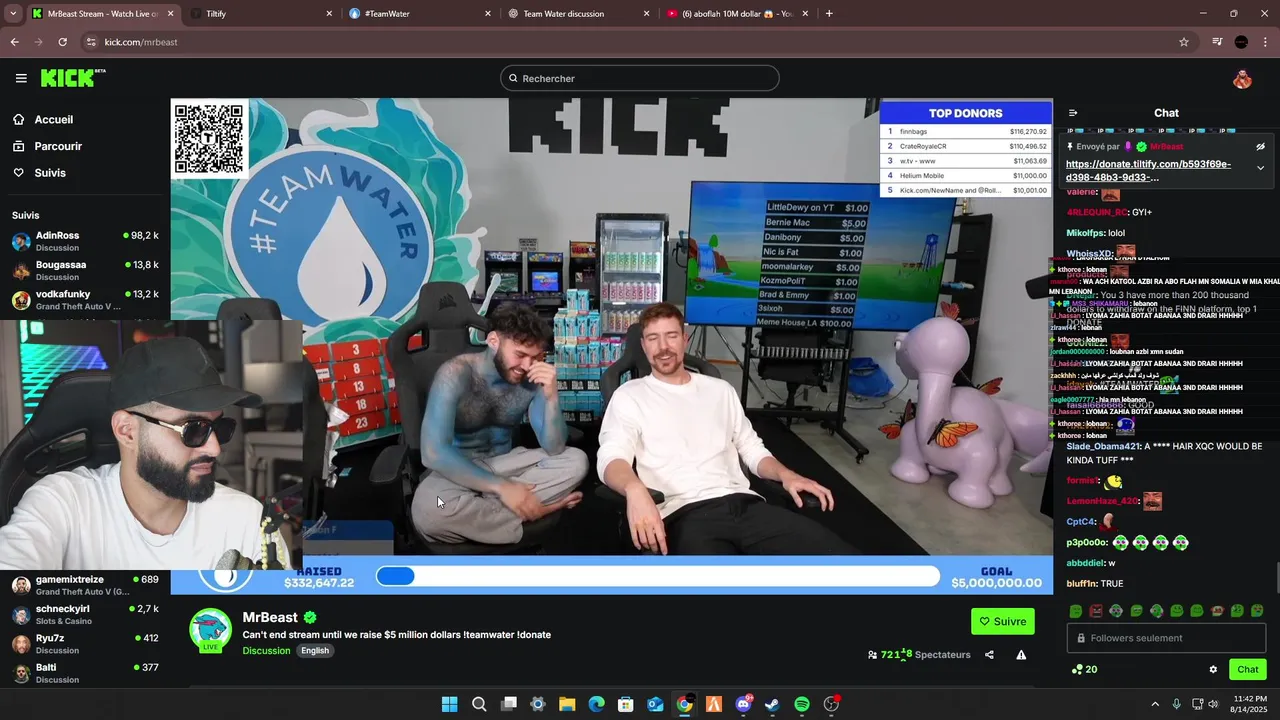Screen dimensions: 1280x720
Task: Switch to Team Water discussion tab
Action: pos(578,14)
